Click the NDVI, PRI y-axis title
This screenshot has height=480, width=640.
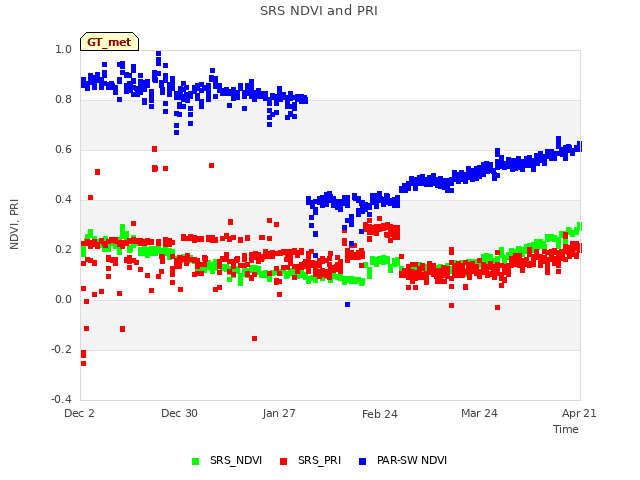click(x=14, y=224)
